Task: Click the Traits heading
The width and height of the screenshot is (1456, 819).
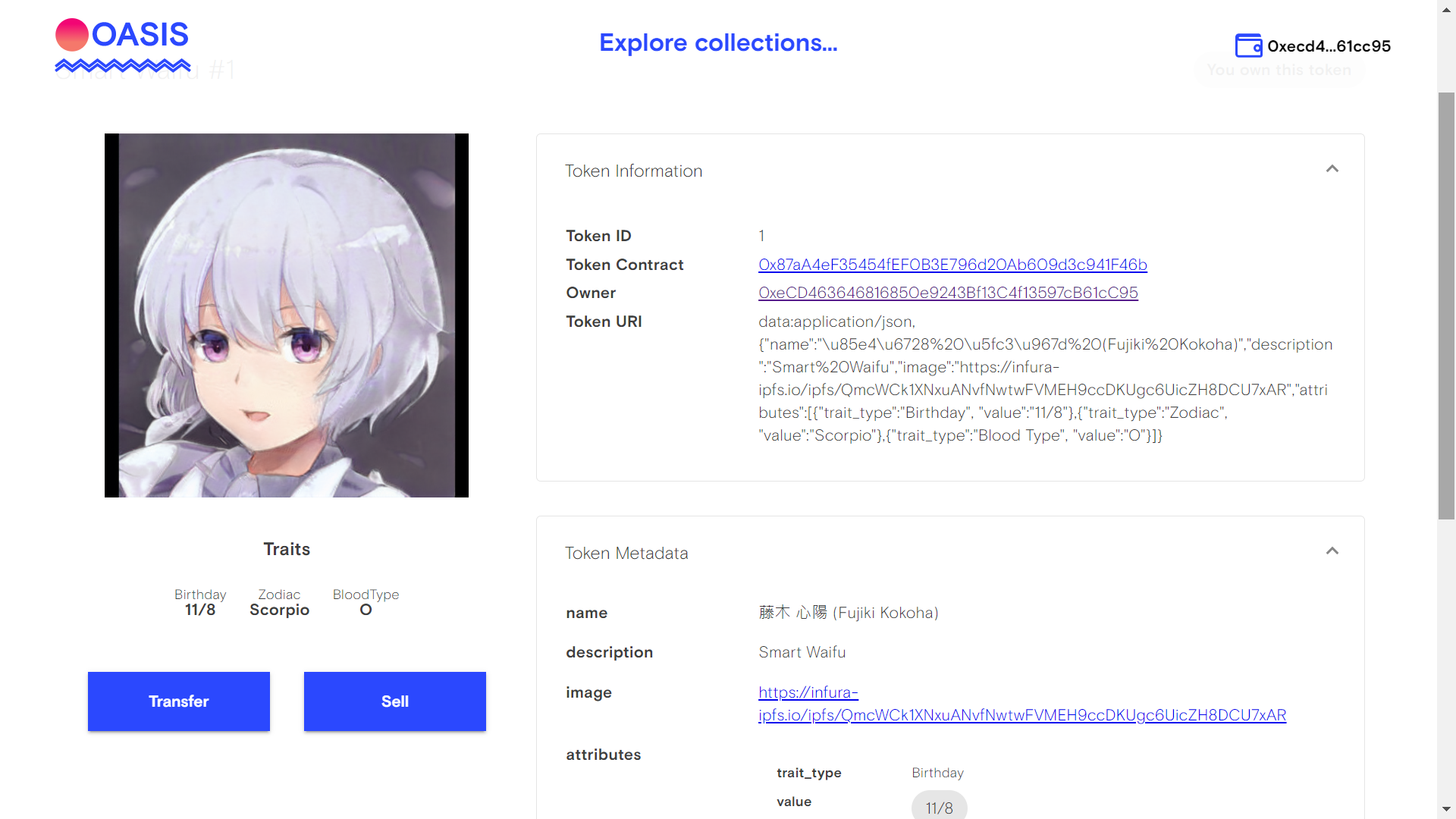Action: [287, 549]
